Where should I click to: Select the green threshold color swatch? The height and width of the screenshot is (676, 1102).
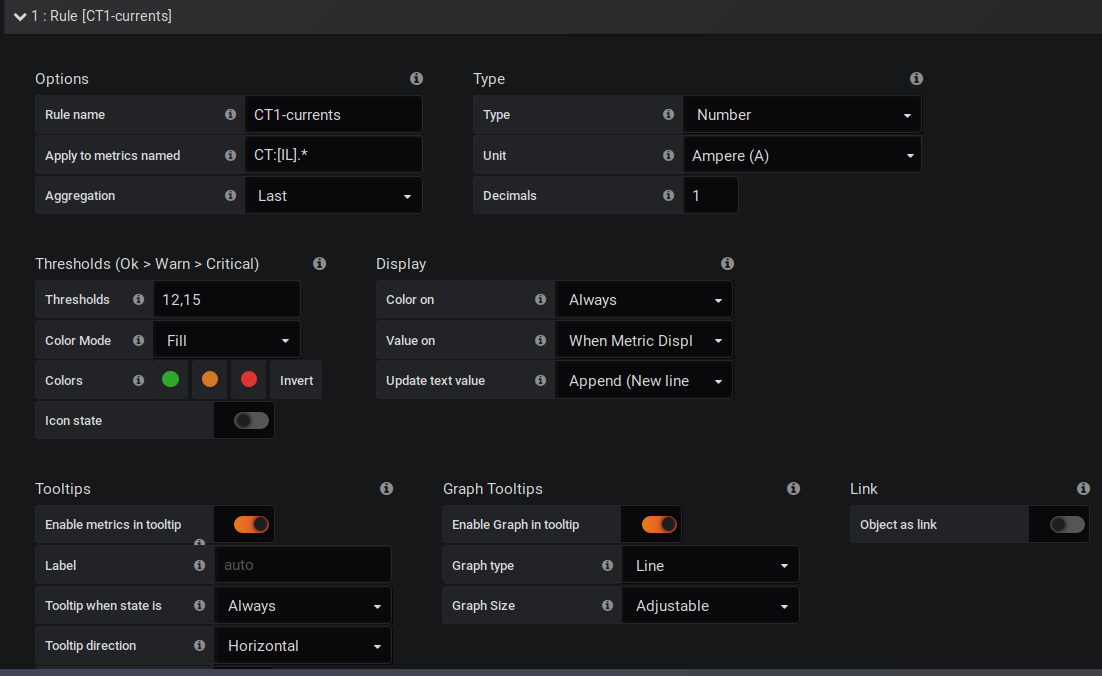(x=170, y=380)
